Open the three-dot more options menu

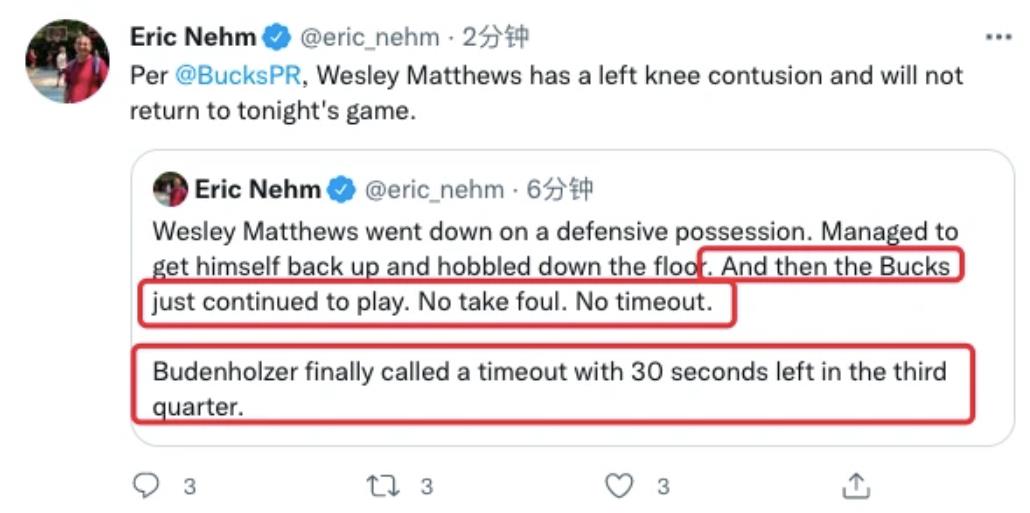[x=999, y=37]
